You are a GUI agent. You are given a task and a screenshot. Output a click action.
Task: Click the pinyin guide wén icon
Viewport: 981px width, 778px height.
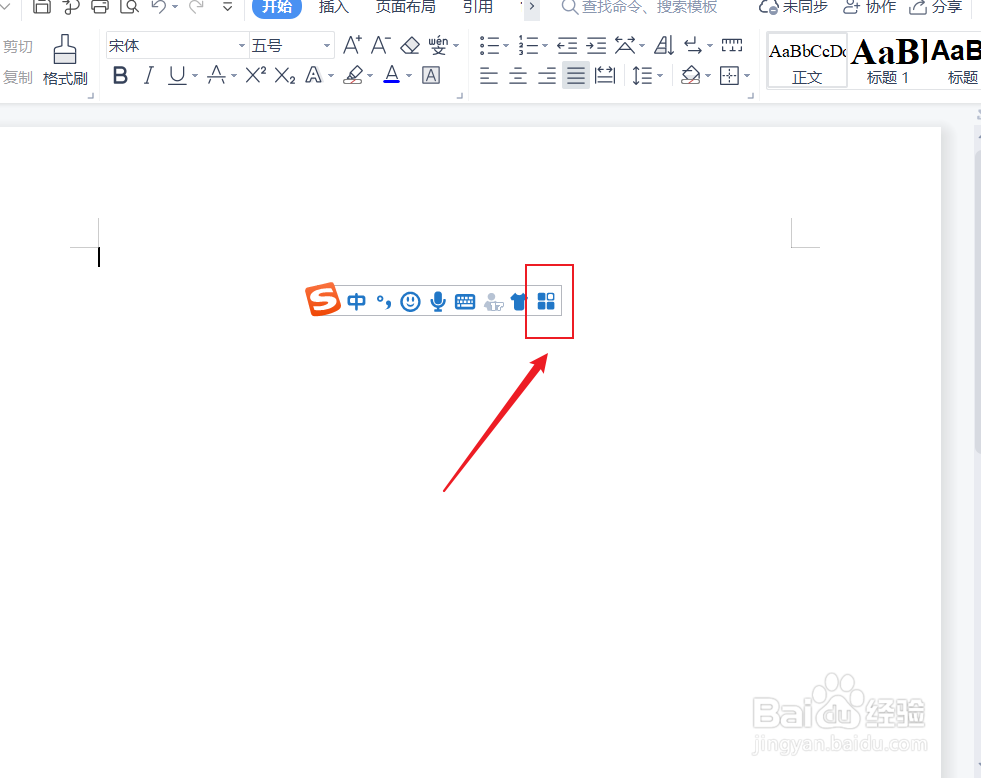439,46
